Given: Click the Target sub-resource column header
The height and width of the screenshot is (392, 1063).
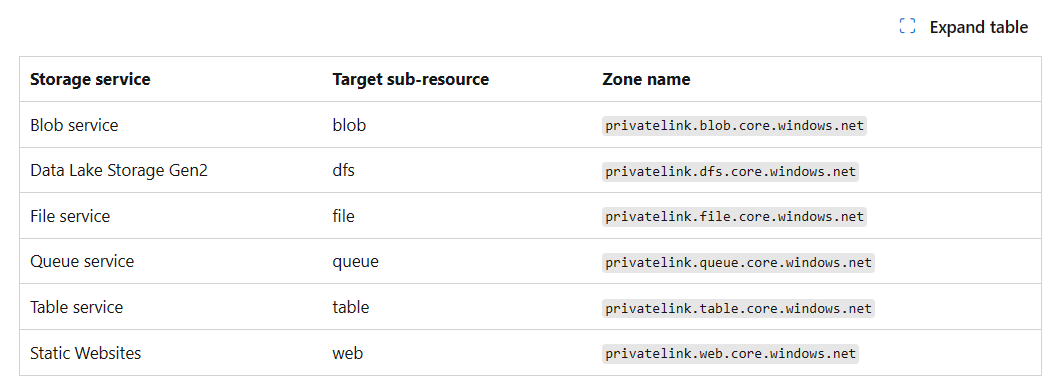Looking at the screenshot, I should [410, 79].
